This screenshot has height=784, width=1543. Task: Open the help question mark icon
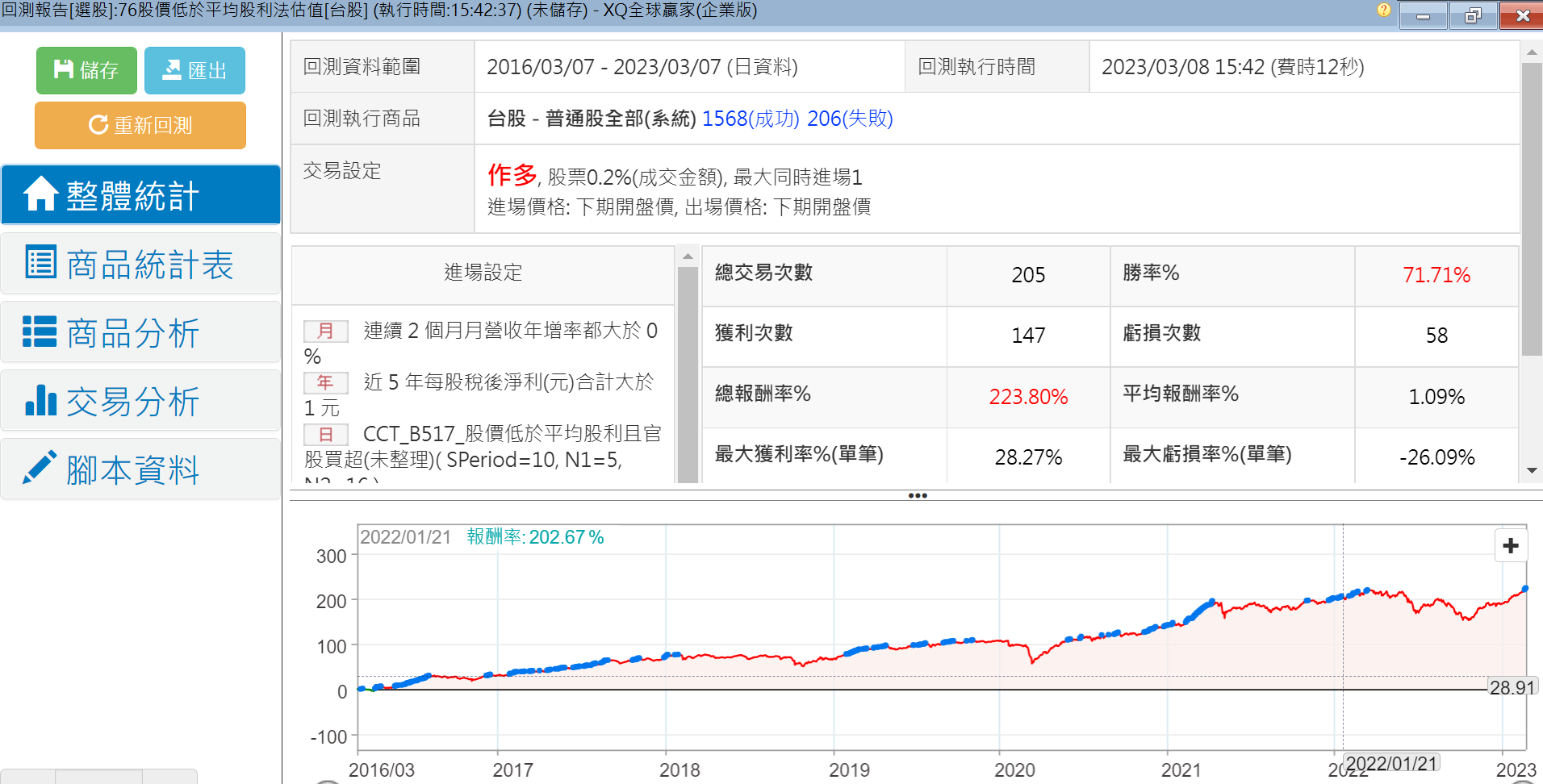click(1383, 10)
